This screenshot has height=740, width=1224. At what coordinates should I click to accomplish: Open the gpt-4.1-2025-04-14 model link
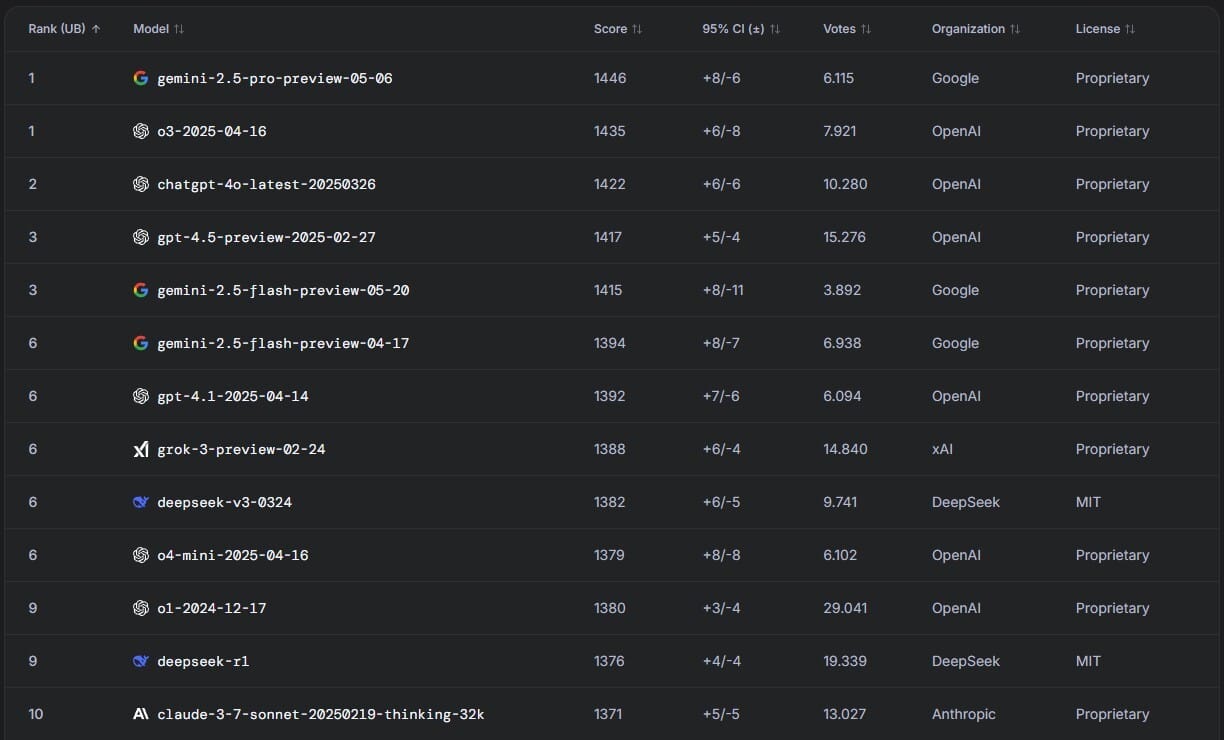(x=233, y=396)
